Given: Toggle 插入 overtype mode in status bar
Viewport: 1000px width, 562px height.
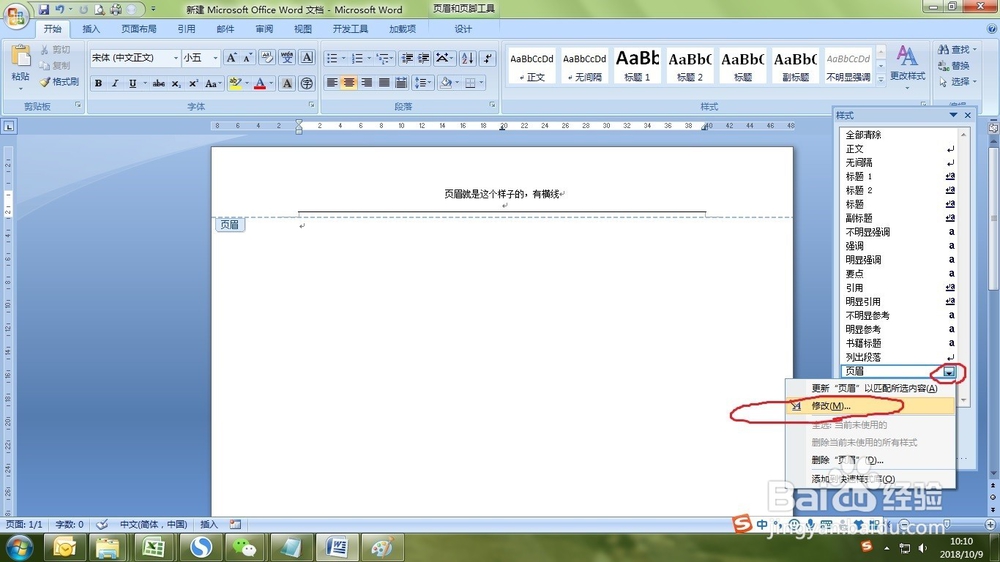Looking at the screenshot, I should point(209,524).
